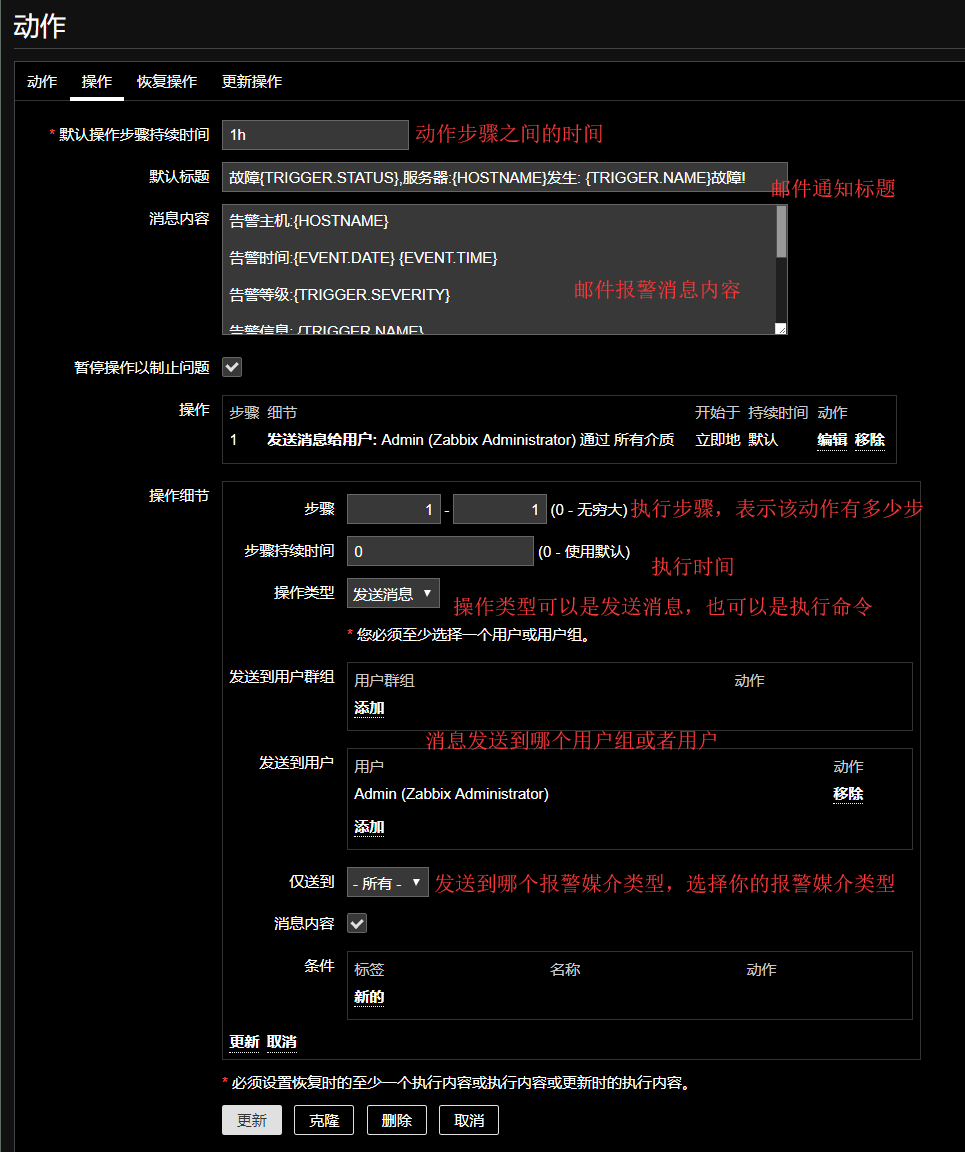This screenshot has height=1152, width=965.
Task: Click the 默认操作步骤持续时间 input field
Action: (x=315, y=135)
